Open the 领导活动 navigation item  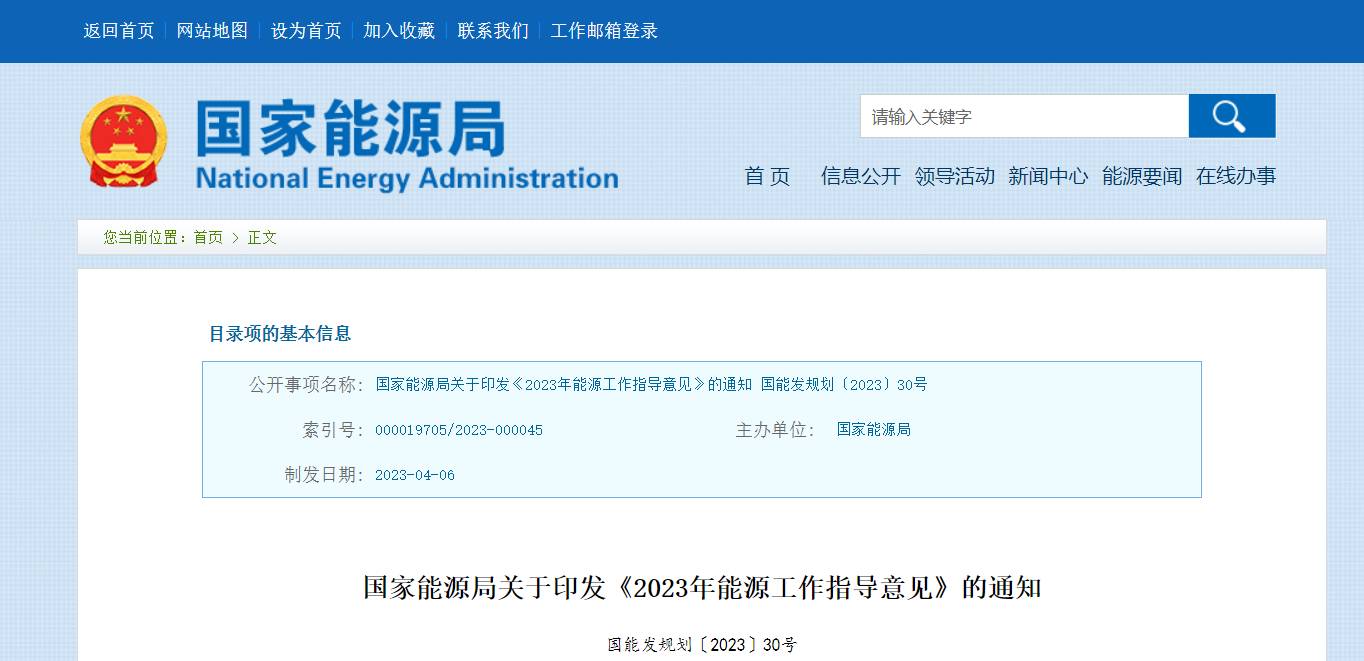coord(955,177)
